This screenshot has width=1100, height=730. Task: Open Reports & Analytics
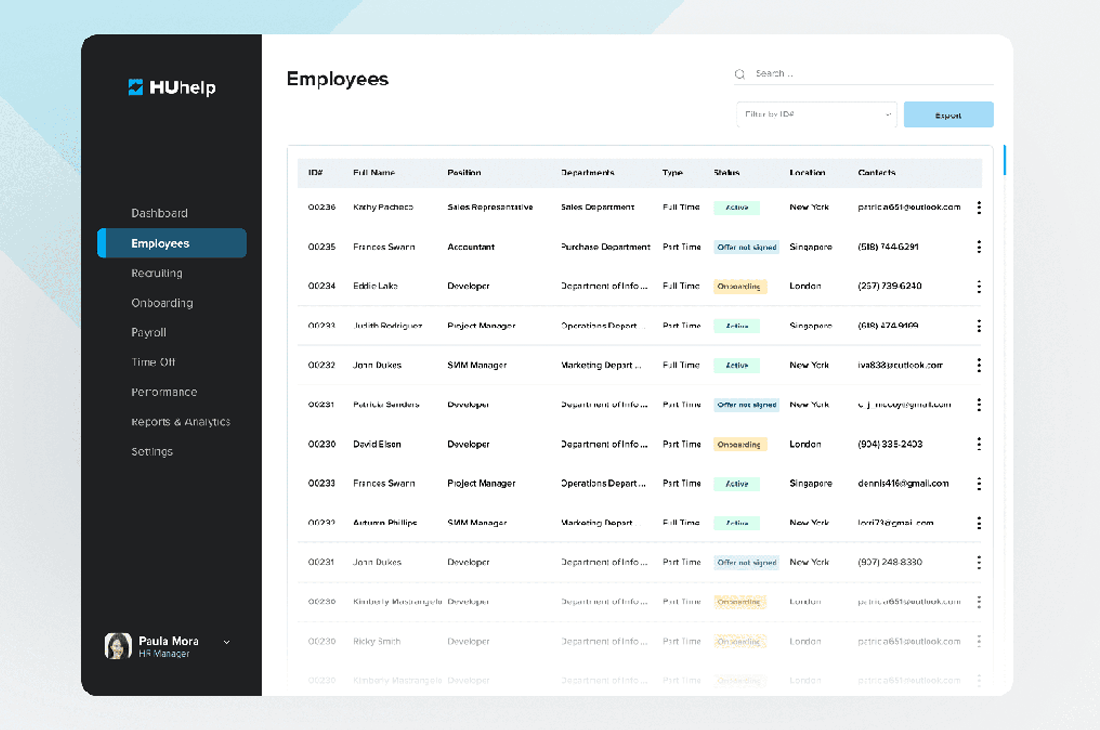(182, 421)
